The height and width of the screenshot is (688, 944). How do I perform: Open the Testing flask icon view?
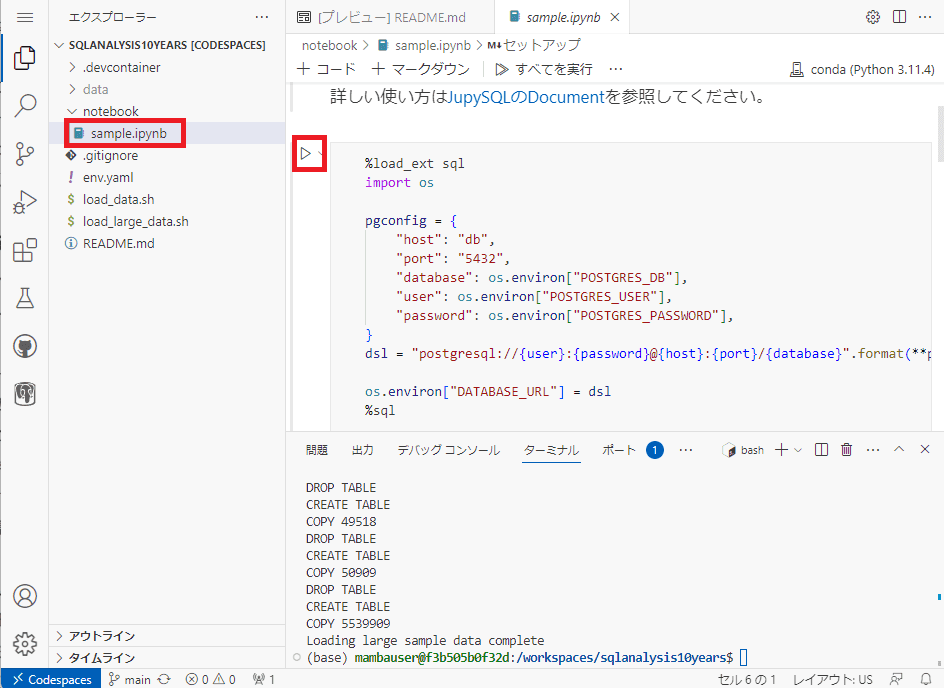tap(25, 298)
